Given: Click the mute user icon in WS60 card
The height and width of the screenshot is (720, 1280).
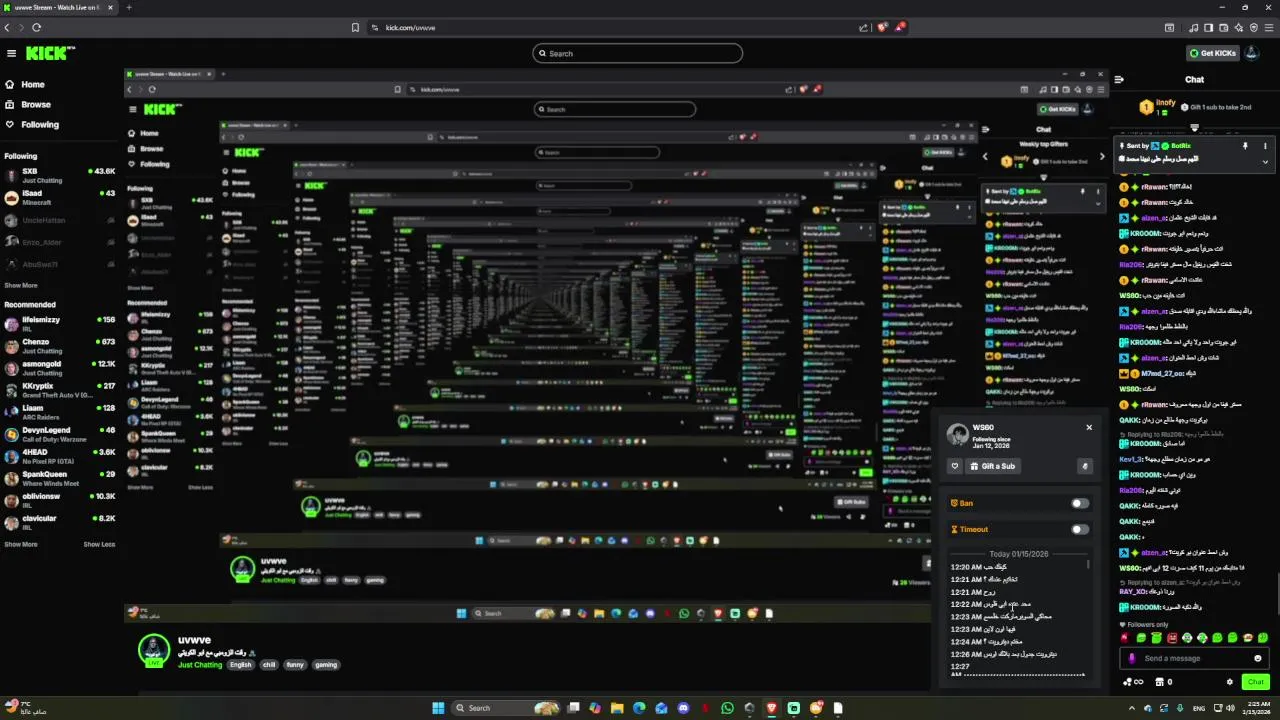Looking at the screenshot, I should pyautogui.click(x=1085, y=466).
